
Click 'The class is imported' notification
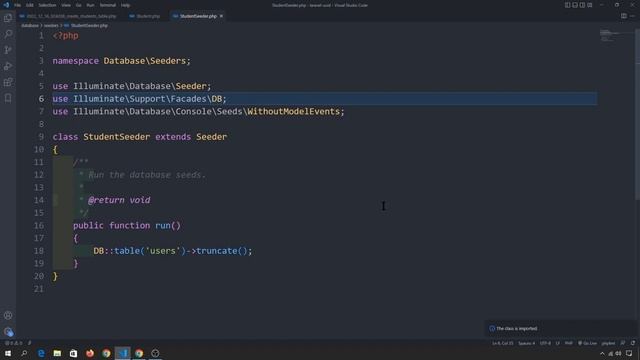[x=516, y=329]
